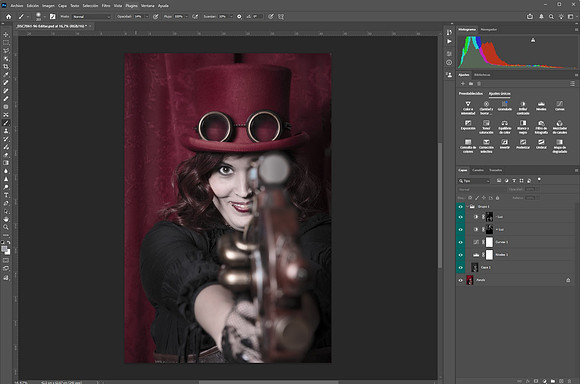Add a Curvas adjustment from Ajustes panel
Viewport: 580px width, 384px height.
[x=560, y=106]
